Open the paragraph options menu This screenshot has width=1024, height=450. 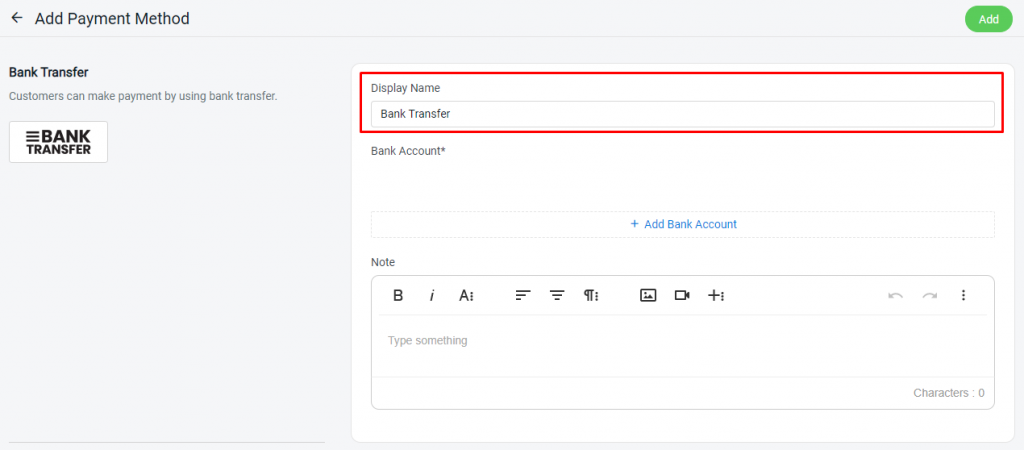point(591,296)
